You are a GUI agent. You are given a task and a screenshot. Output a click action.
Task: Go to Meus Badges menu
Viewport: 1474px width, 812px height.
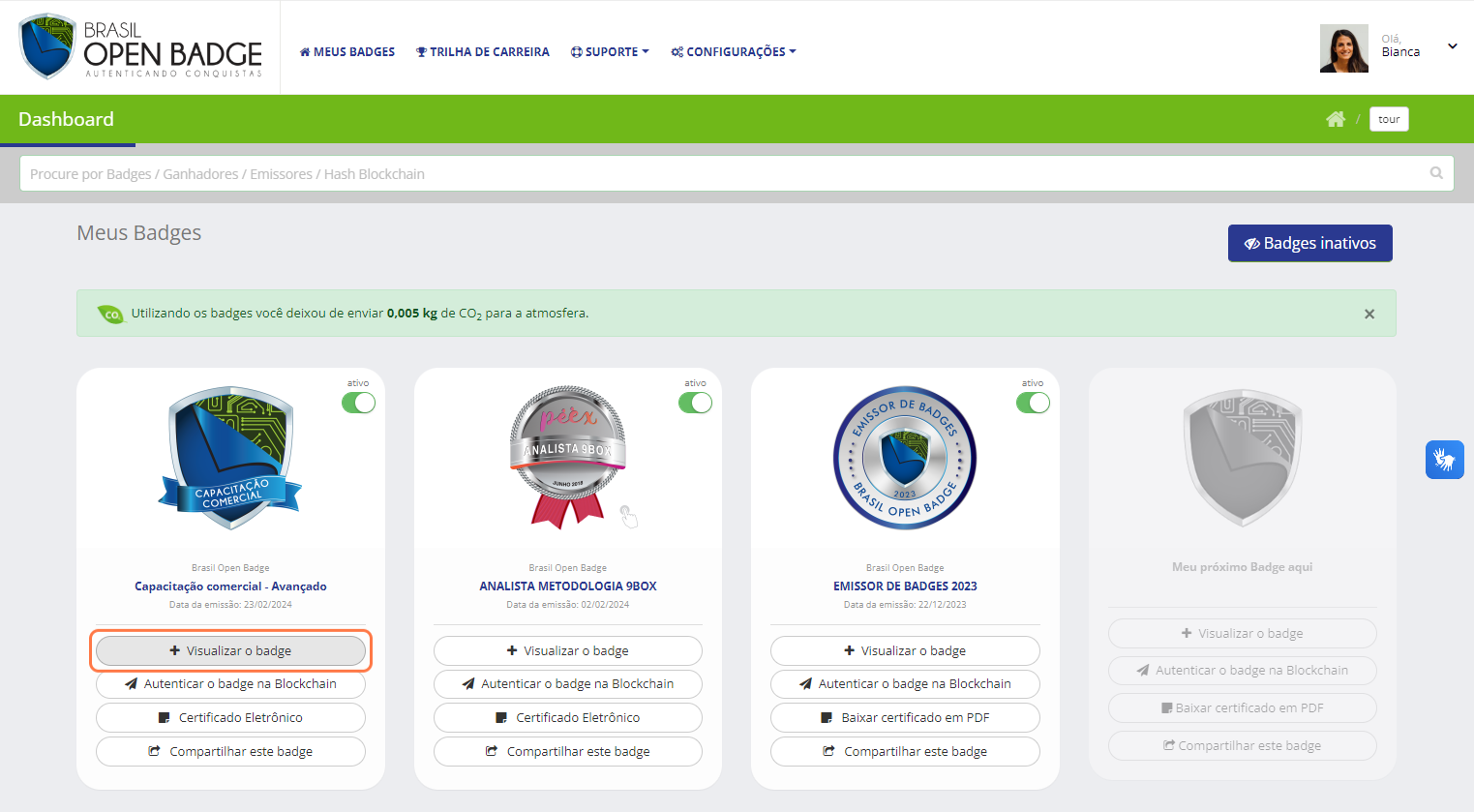coord(347,52)
